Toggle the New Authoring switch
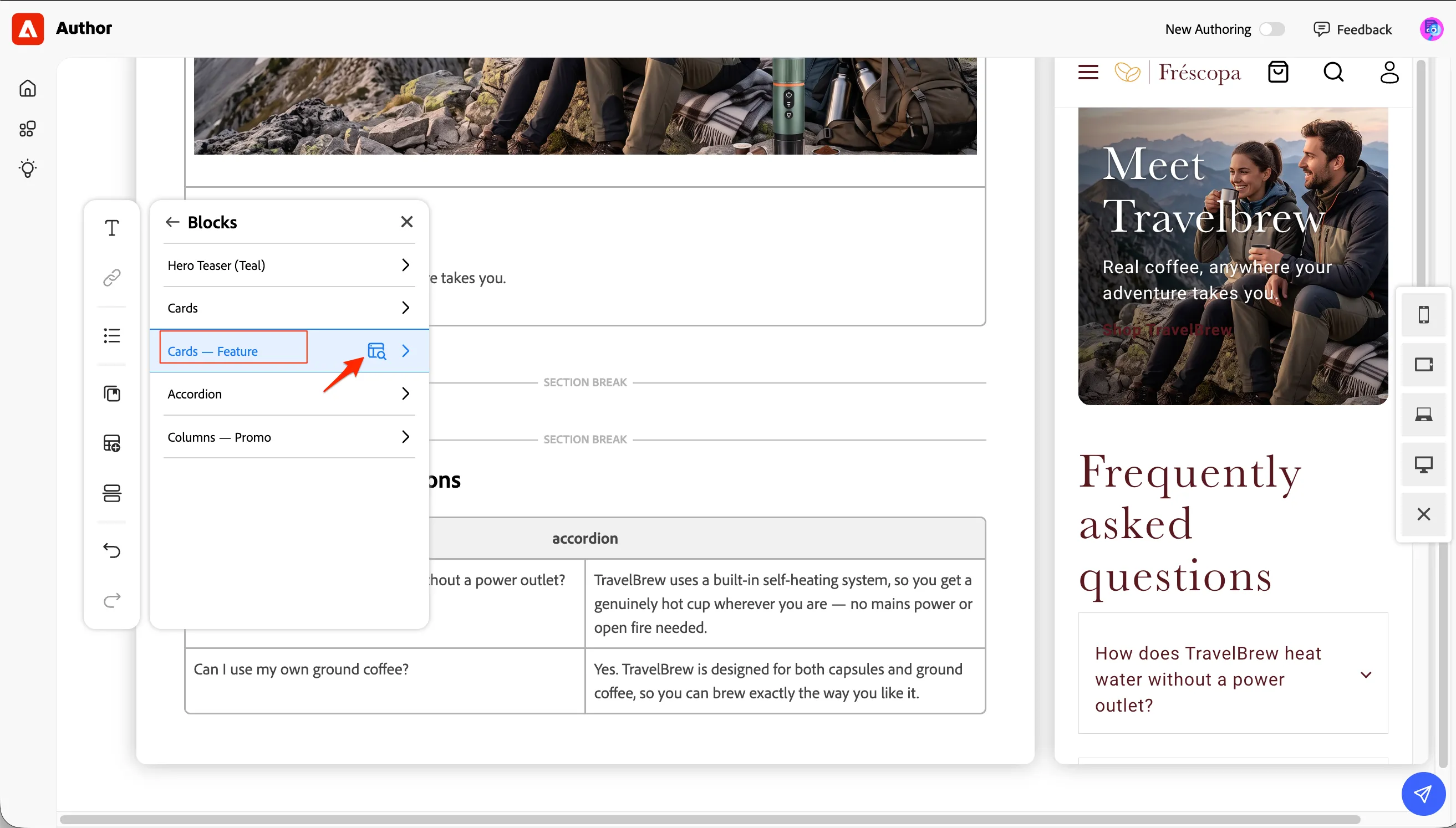The height and width of the screenshot is (828, 1456). [x=1272, y=29]
